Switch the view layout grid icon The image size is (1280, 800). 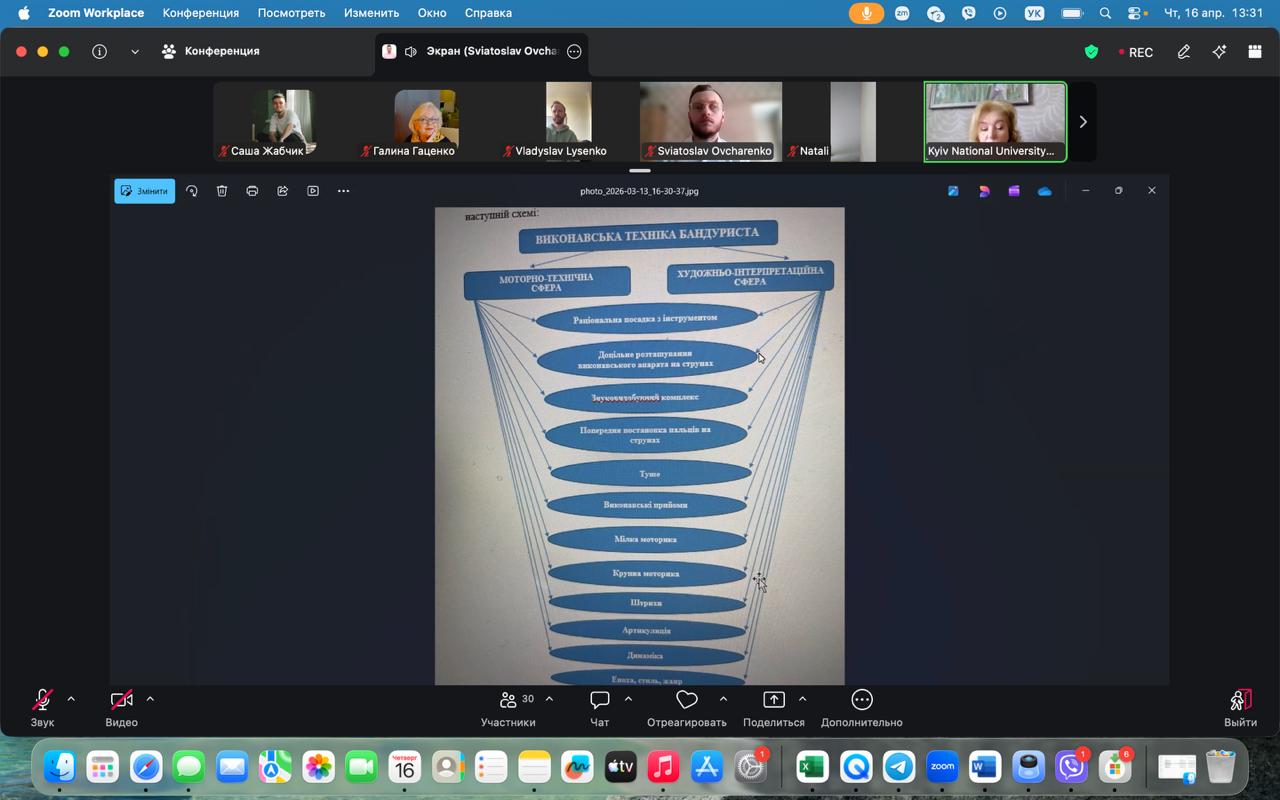click(1255, 52)
